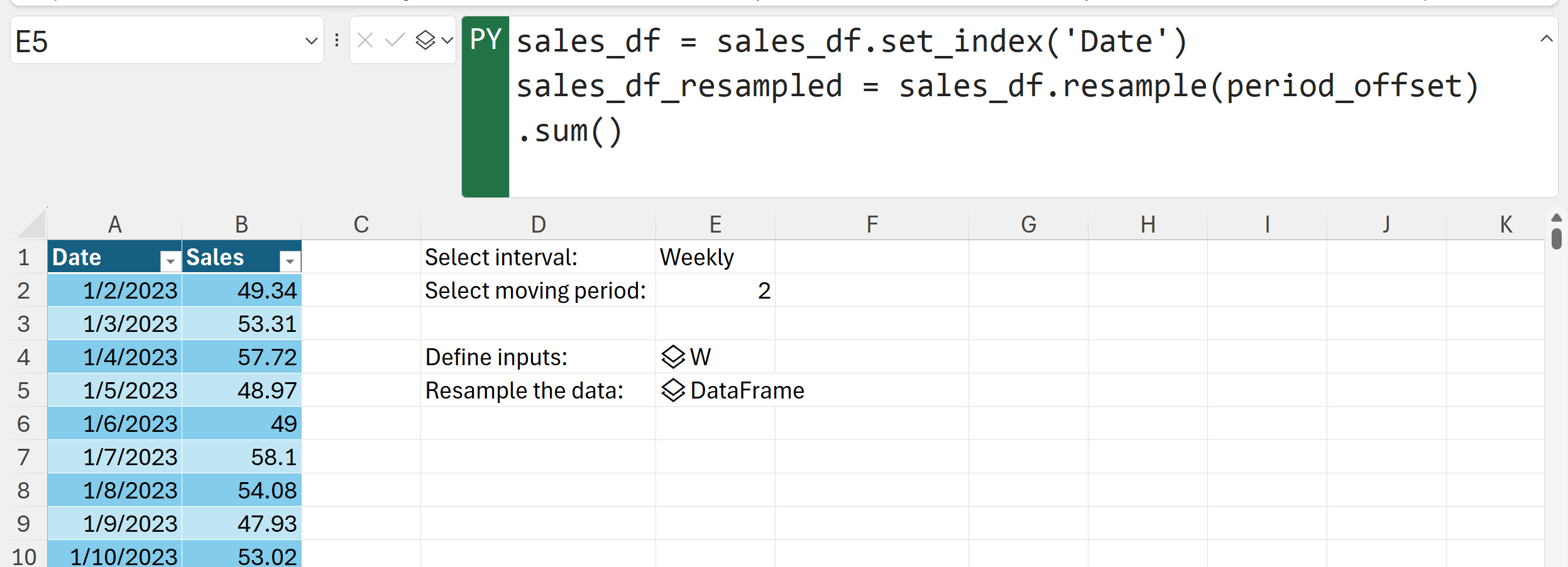Image resolution: width=1568 pixels, height=567 pixels.
Task: Click the green PY badge in formula bar
Action: (x=485, y=41)
